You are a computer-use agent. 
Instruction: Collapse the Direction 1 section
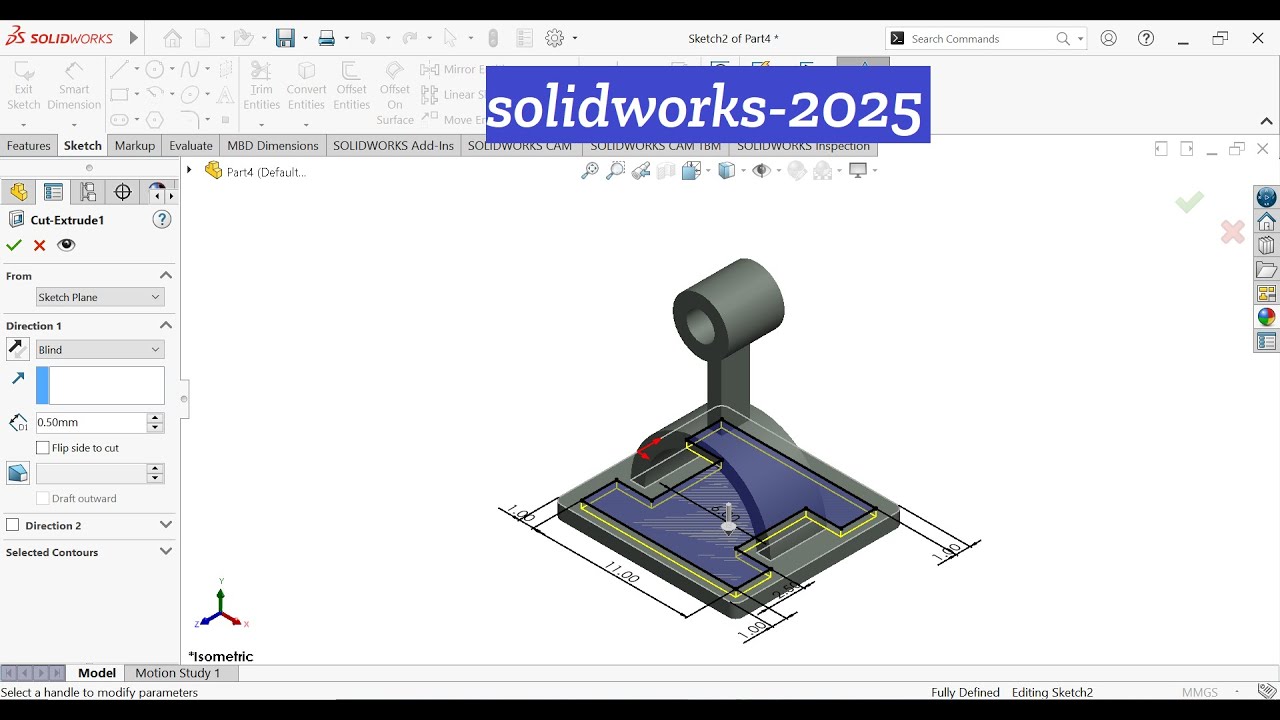pyautogui.click(x=166, y=325)
